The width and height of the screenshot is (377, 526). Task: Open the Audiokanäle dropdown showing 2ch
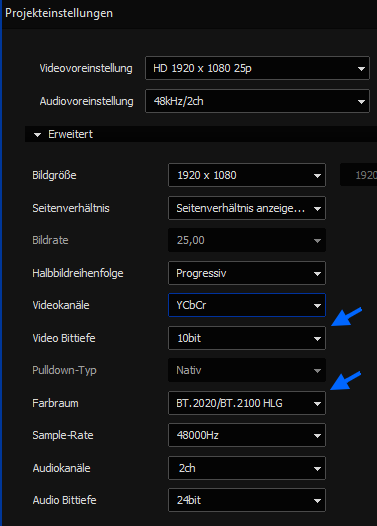click(x=247, y=468)
